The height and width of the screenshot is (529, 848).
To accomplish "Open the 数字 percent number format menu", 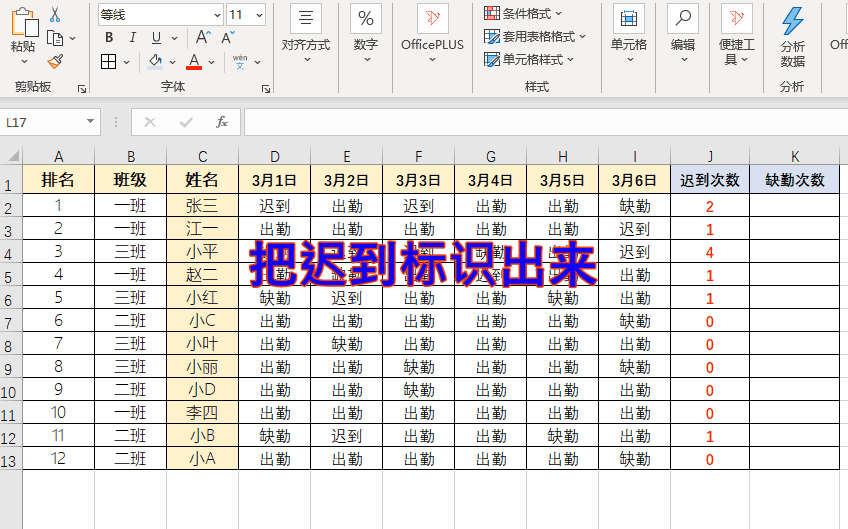I will point(366,35).
